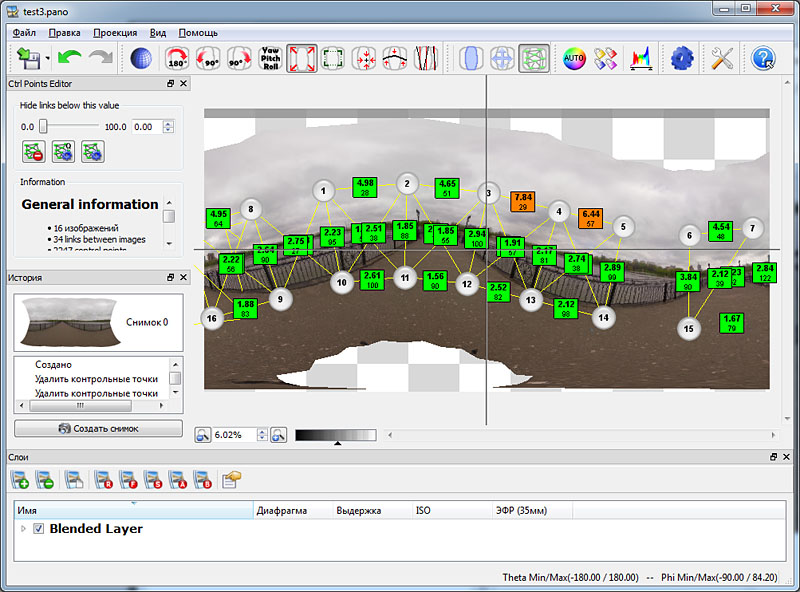This screenshot has height=592, width=800.
Task: Click the layer icon marked with red F
Action: [x=129, y=480]
